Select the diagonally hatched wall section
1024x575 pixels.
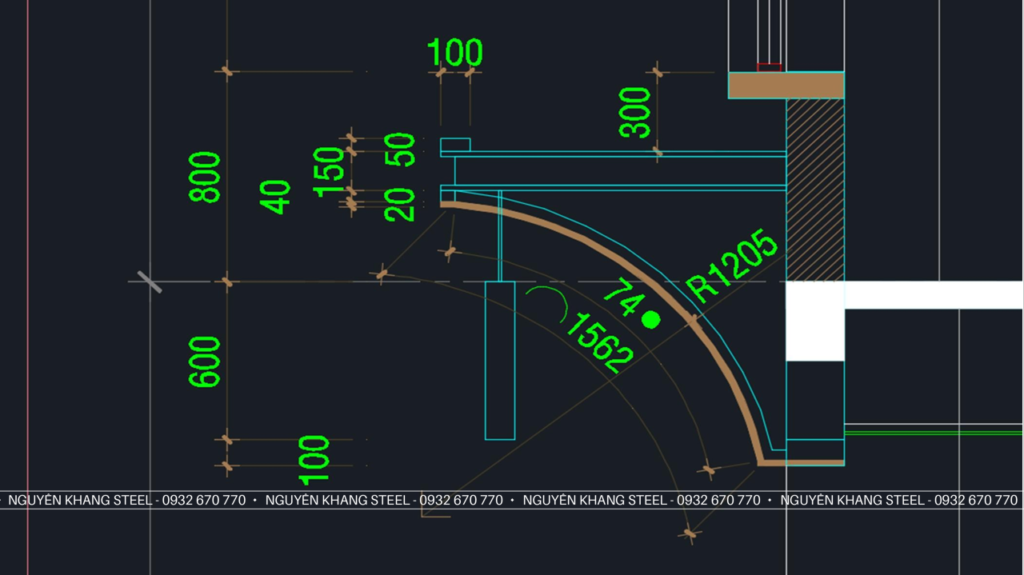pyautogui.click(x=815, y=190)
